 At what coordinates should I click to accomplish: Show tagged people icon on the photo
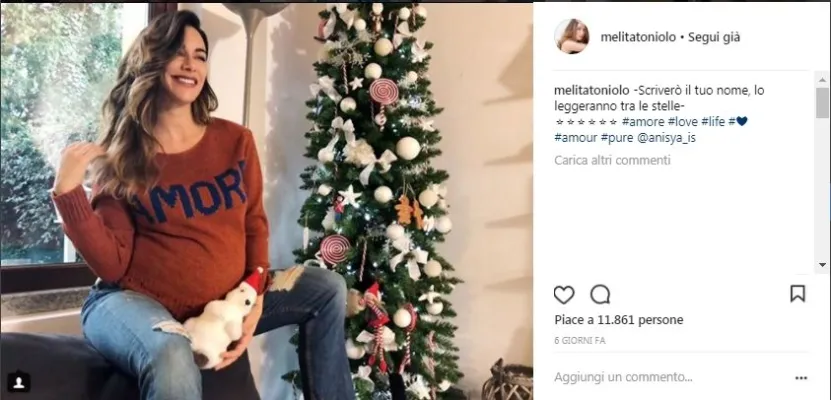click(x=18, y=382)
